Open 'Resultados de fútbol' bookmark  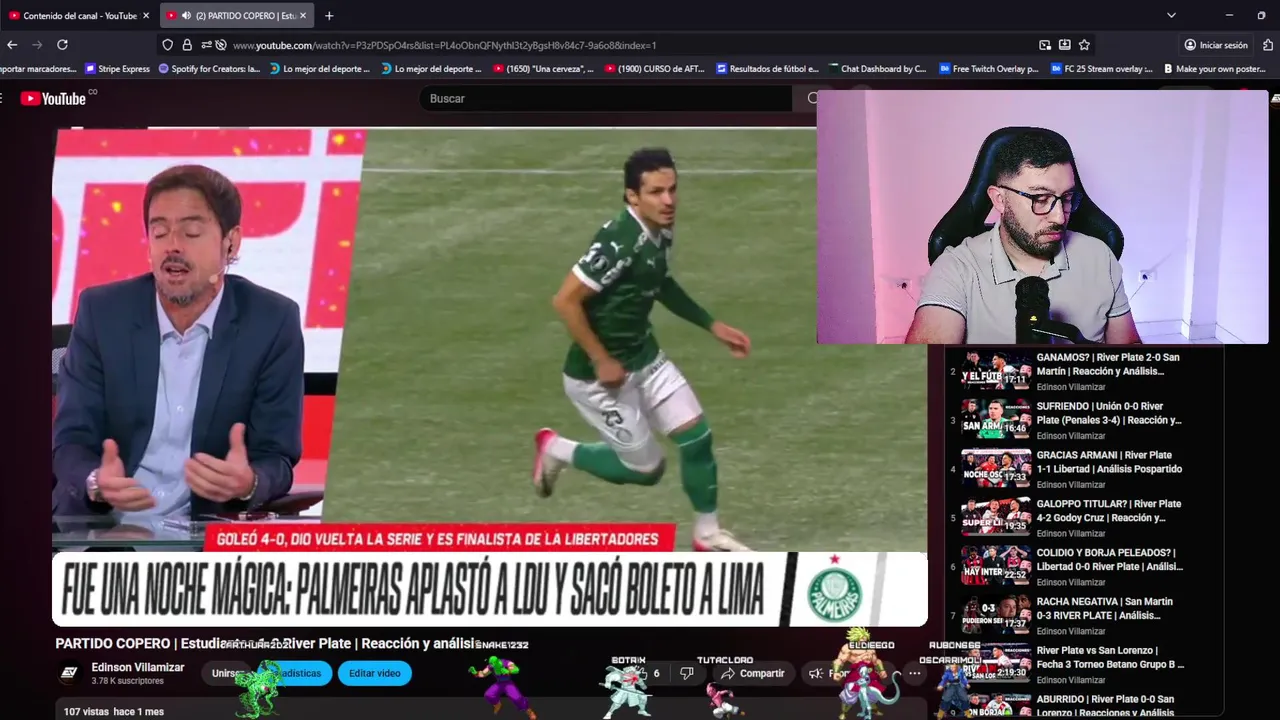[767, 69]
